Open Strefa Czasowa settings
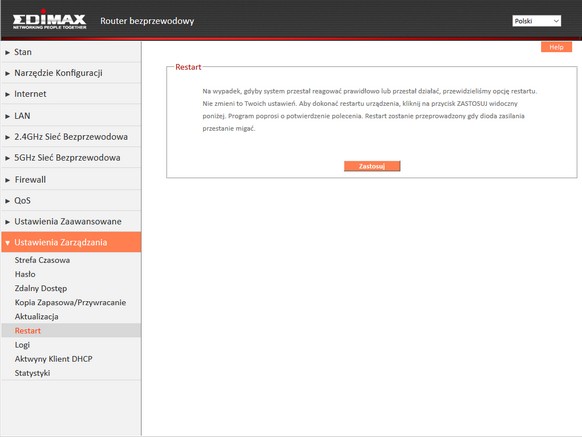The height and width of the screenshot is (437, 582). 42,260
